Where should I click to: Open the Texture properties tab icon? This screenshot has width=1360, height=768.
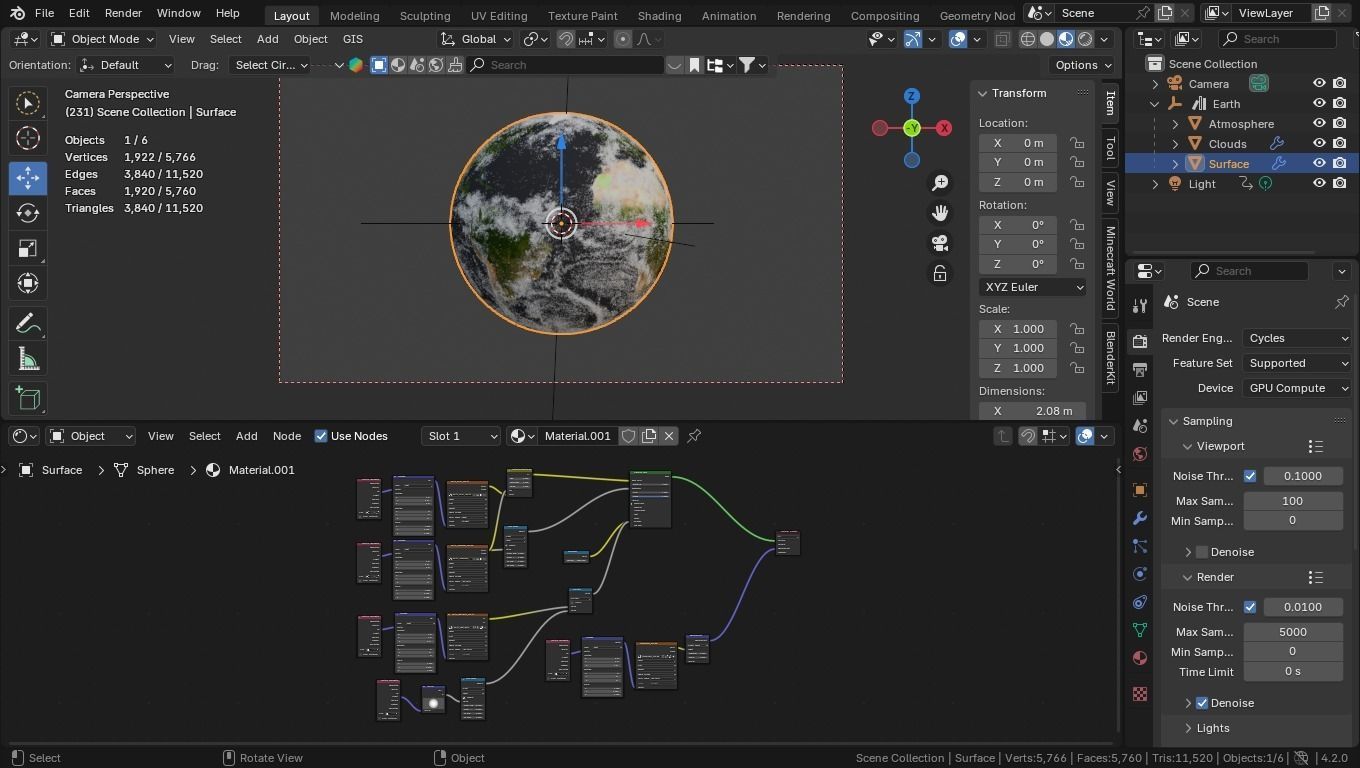[x=1140, y=694]
